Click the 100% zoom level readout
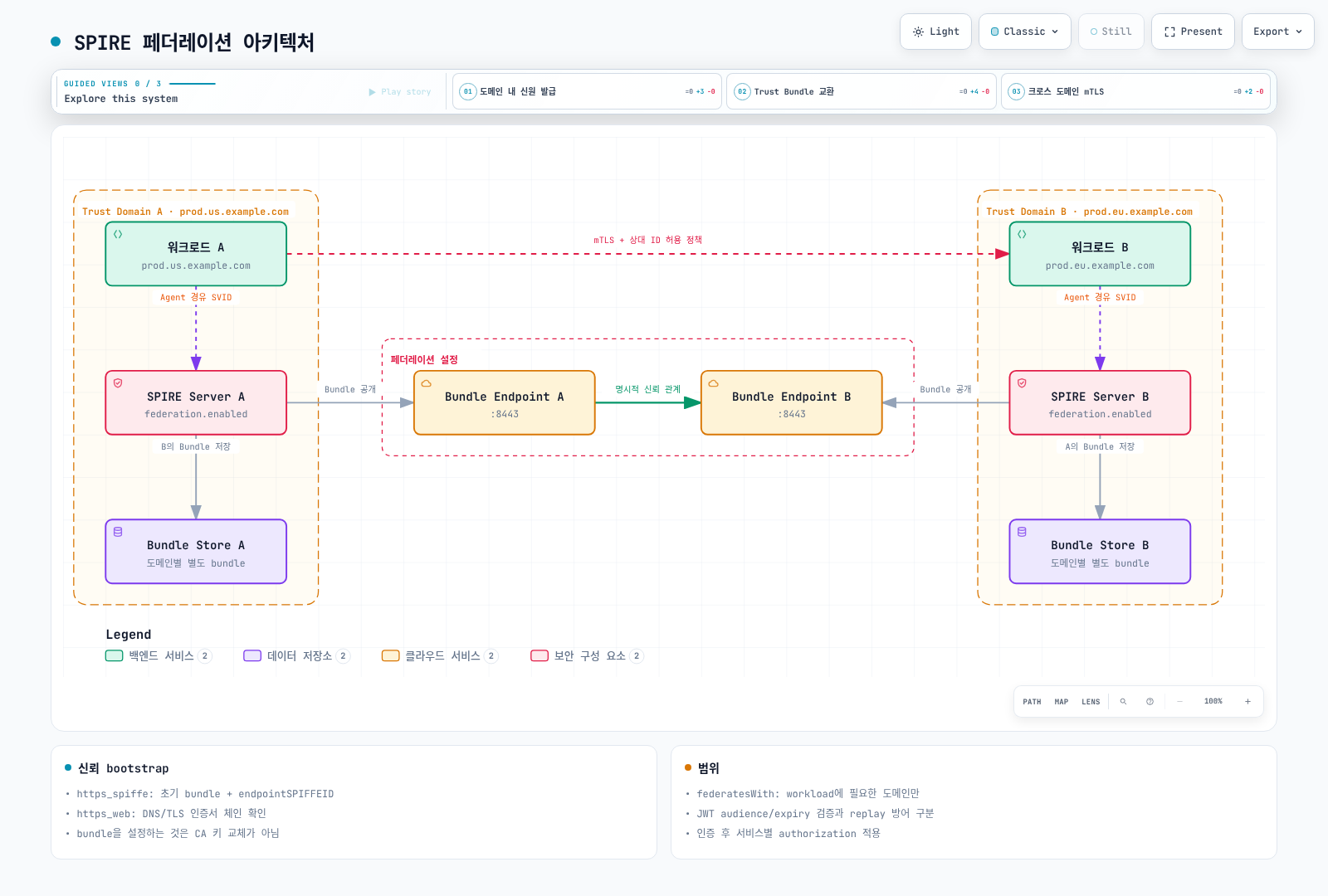This screenshot has width=1328, height=896. (x=1213, y=702)
